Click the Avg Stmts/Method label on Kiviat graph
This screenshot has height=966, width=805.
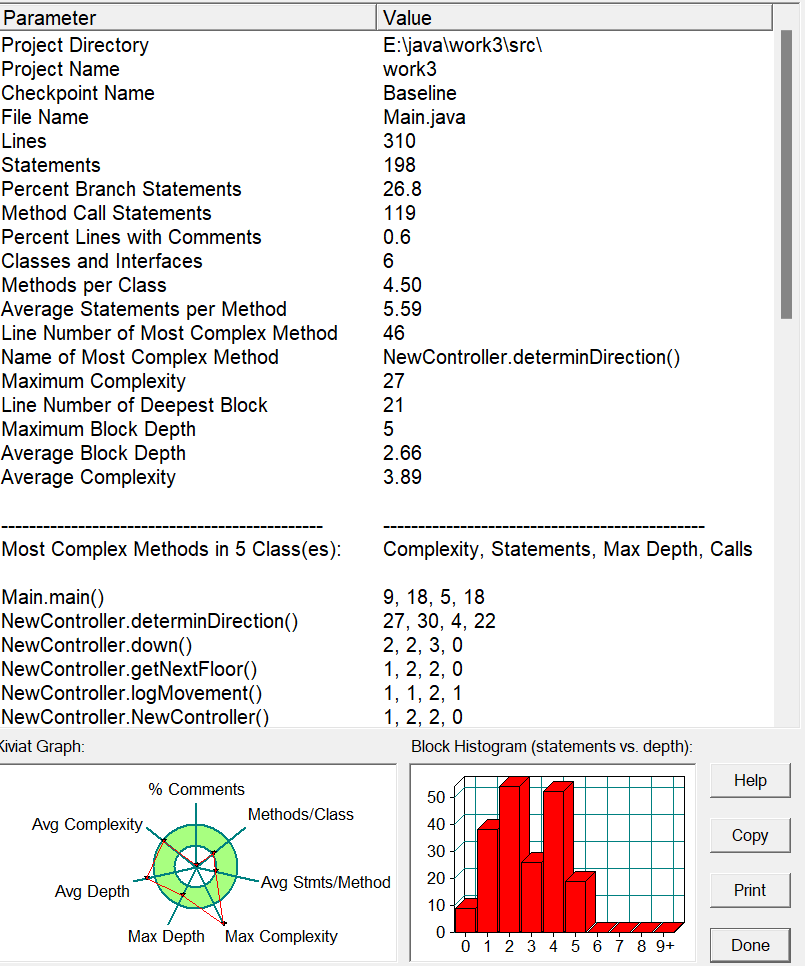pyautogui.click(x=325, y=882)
